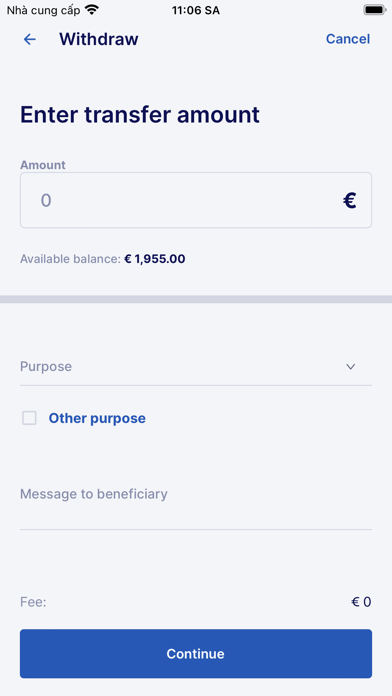Viewport: 392px width, 696px height.
Task: Click the Enter transfer amount heading
Action: (140, 115)
